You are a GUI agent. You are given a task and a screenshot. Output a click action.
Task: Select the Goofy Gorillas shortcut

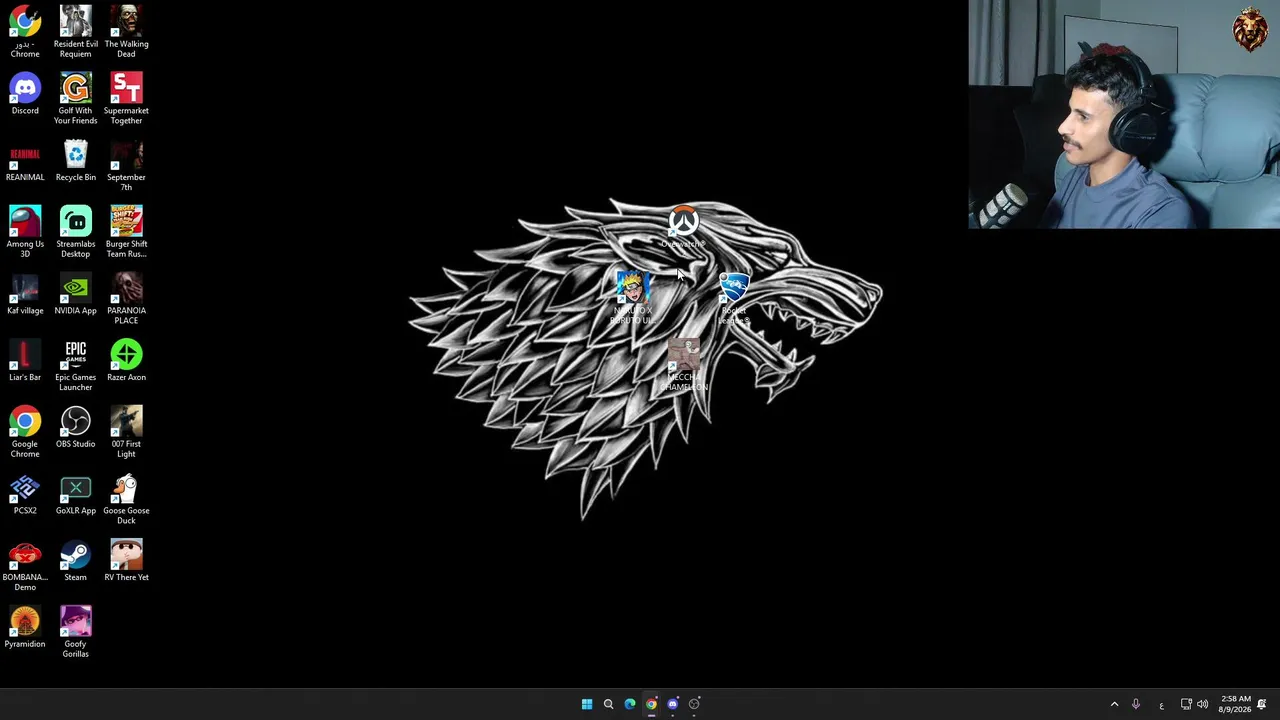point(75,631)
